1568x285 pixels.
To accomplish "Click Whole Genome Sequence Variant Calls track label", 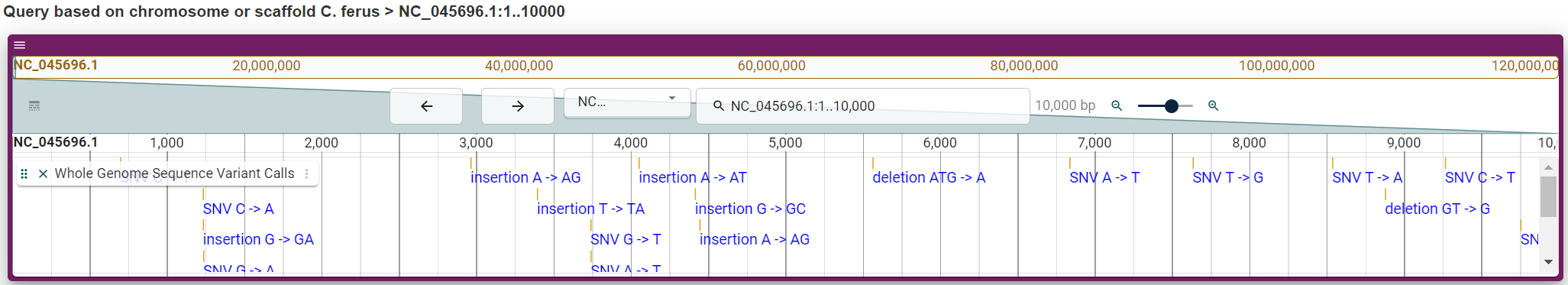I will click(174, 173).
